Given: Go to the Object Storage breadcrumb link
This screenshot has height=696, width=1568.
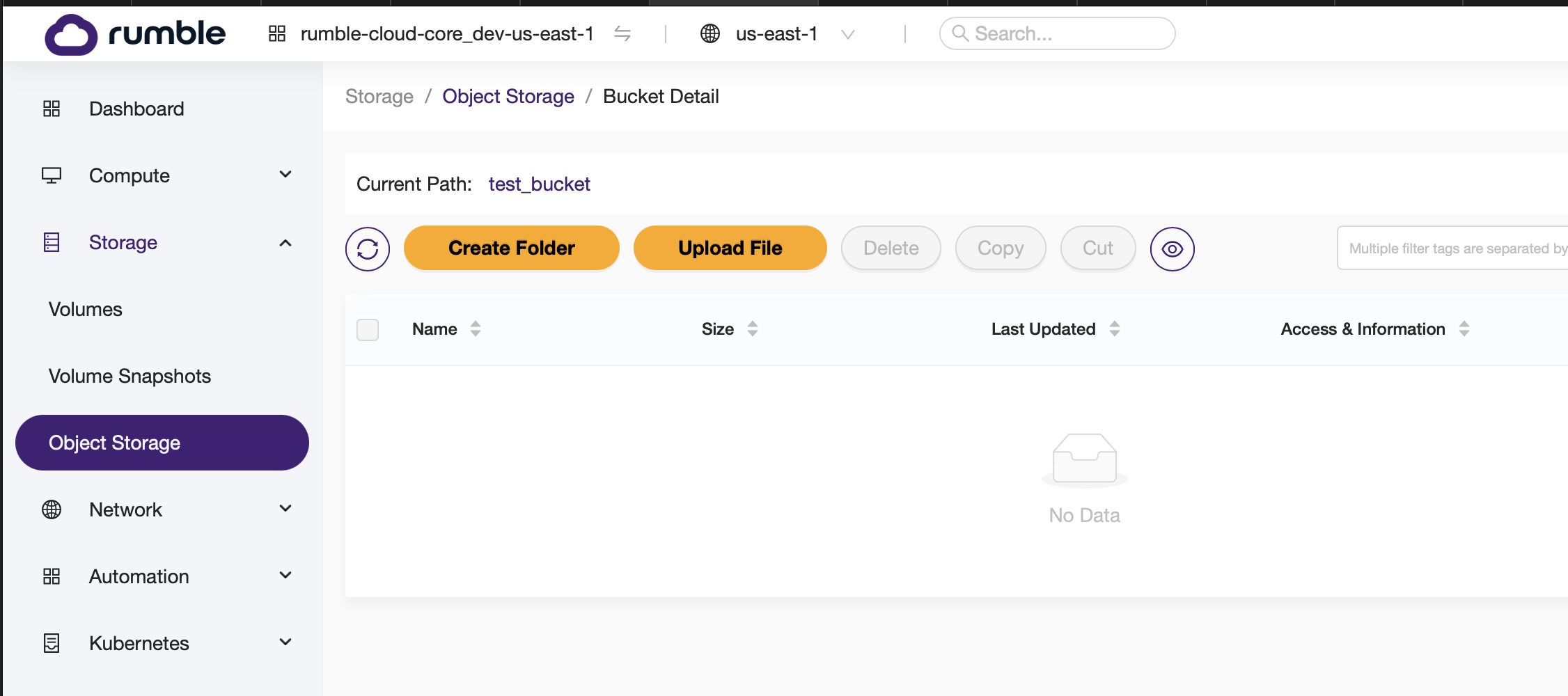Looking at the screenshot, I should point(508,96).
